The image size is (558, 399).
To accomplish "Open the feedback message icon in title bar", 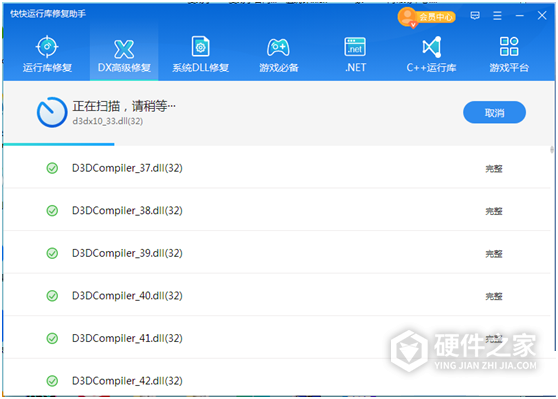I will pos(475,16).
